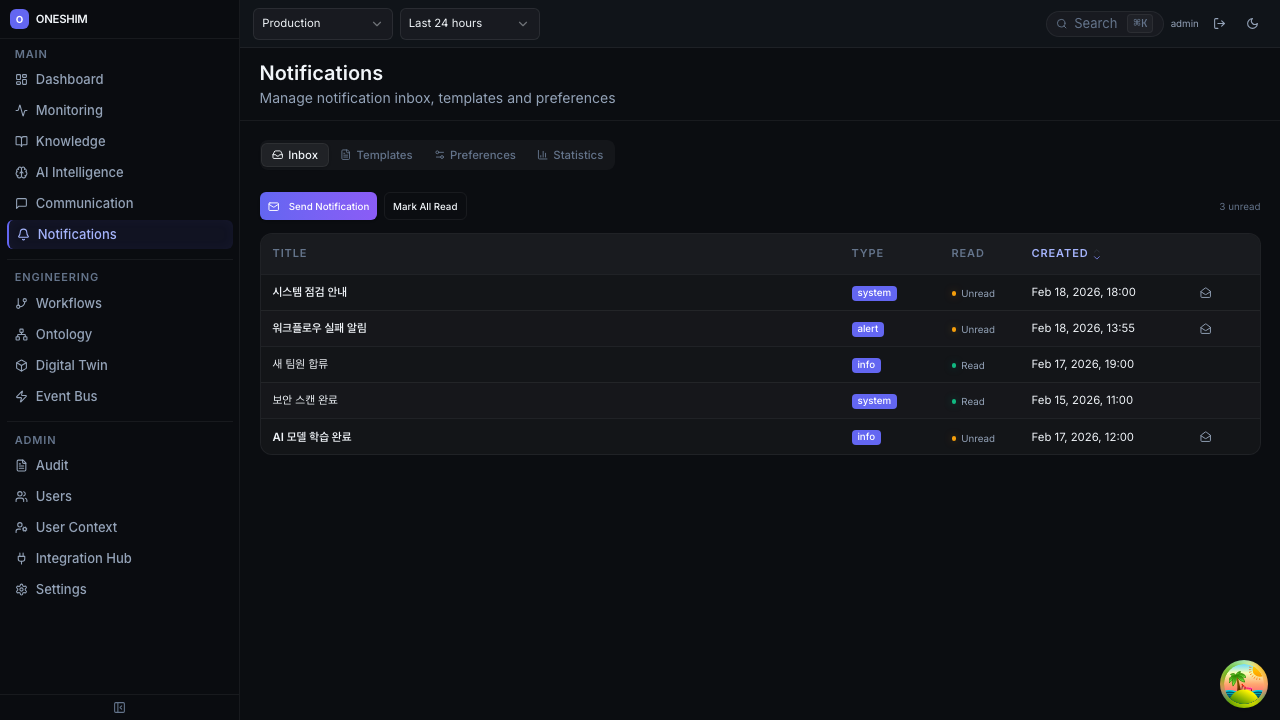This screenshot has height=720, width=1280.
Task: Mark 워크플로우 실패 알림 as read
Action: tap(1205, 329)
